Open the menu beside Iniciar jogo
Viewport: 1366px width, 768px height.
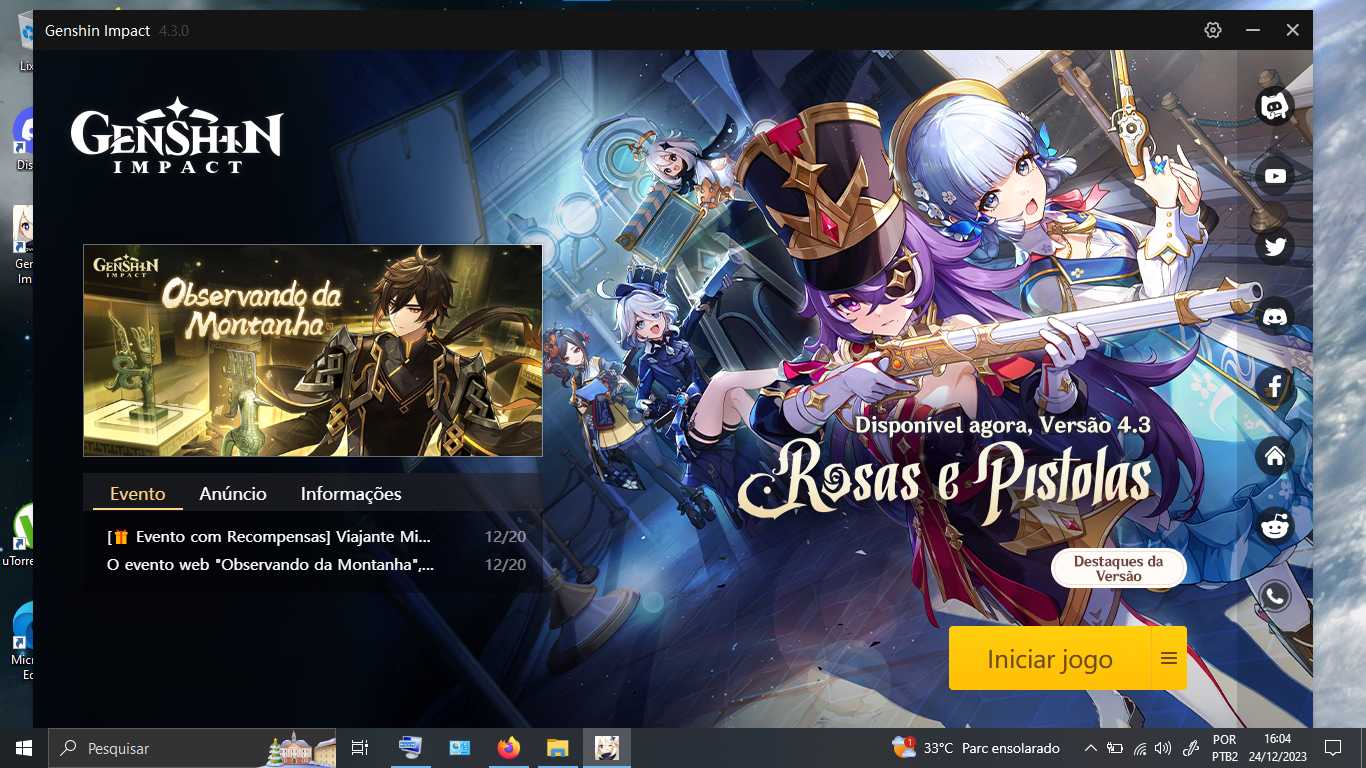point(1169,658)
